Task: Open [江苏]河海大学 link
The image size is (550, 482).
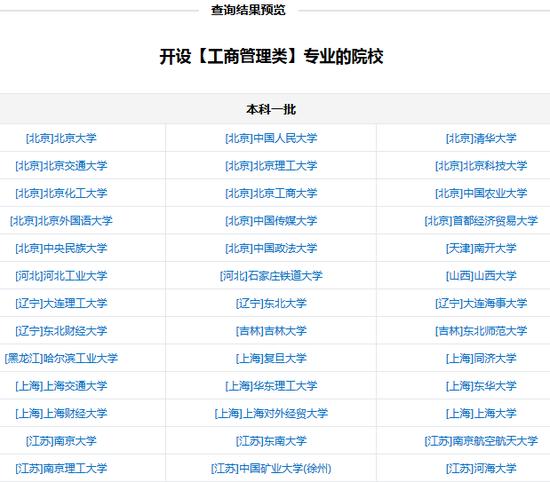Action: [x=481, y=468]
